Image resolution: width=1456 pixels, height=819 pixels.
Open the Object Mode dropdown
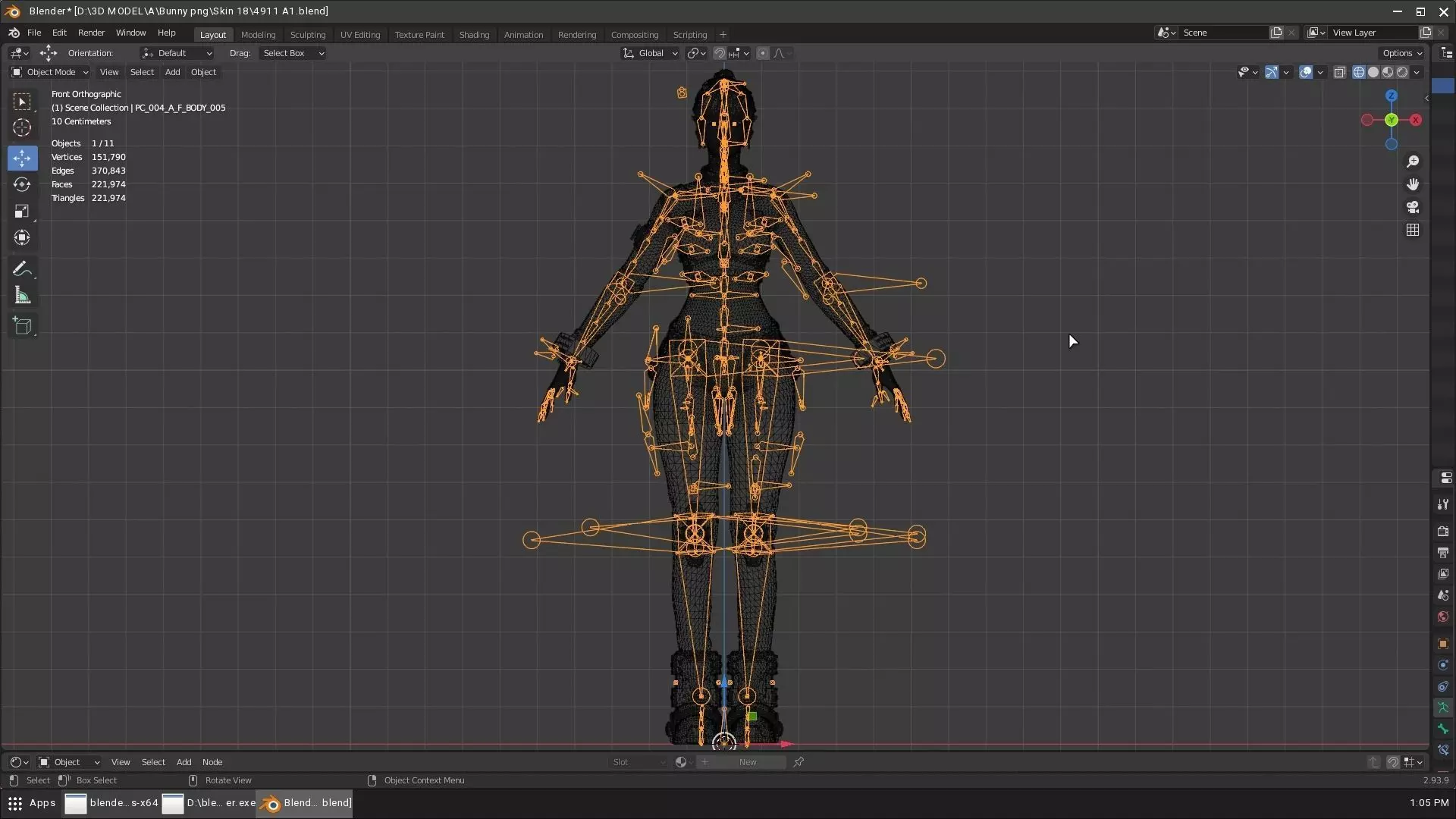49,72
